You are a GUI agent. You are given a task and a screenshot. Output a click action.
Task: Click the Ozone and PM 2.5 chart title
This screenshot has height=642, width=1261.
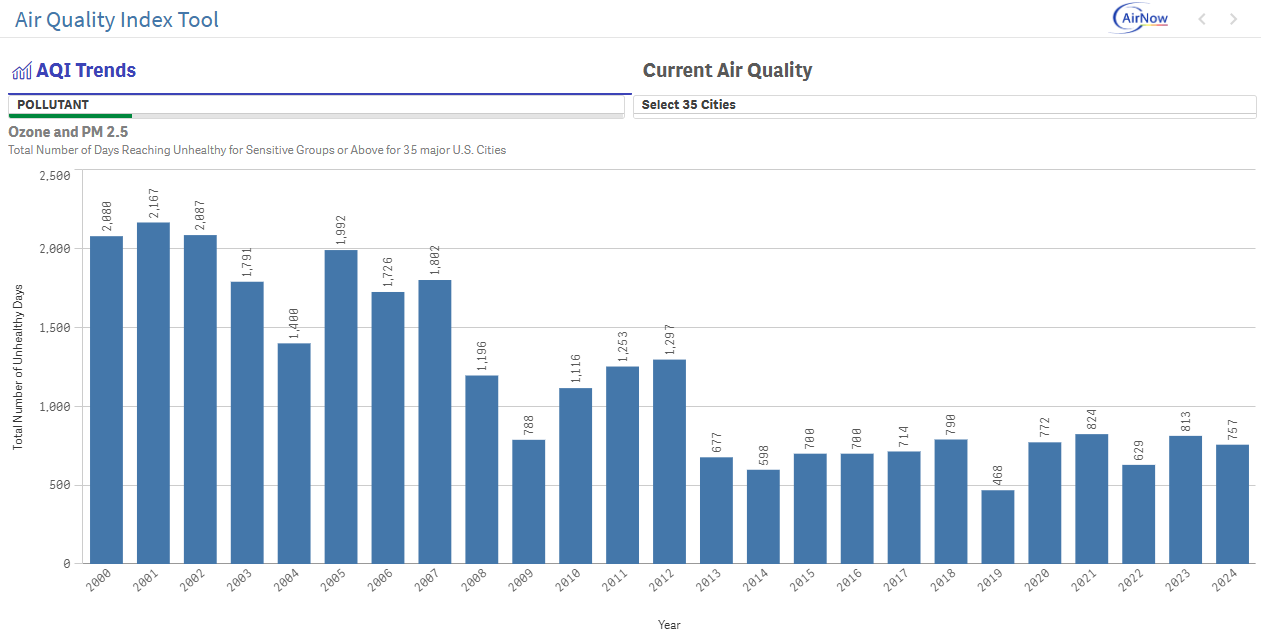pos(67,131)
